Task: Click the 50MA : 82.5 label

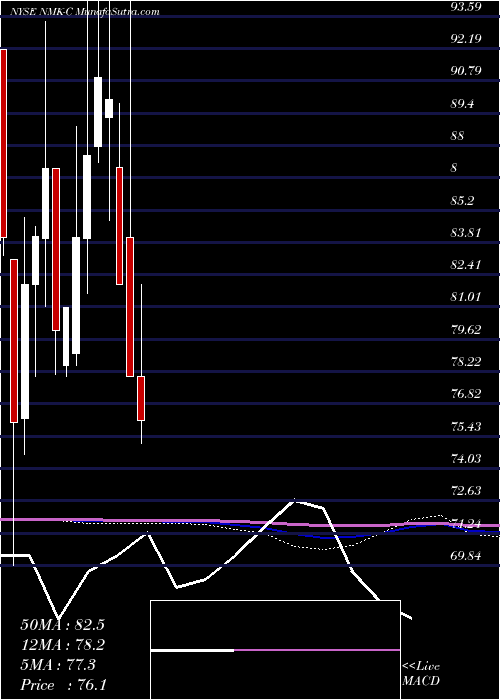Action: tap(62, 625)
